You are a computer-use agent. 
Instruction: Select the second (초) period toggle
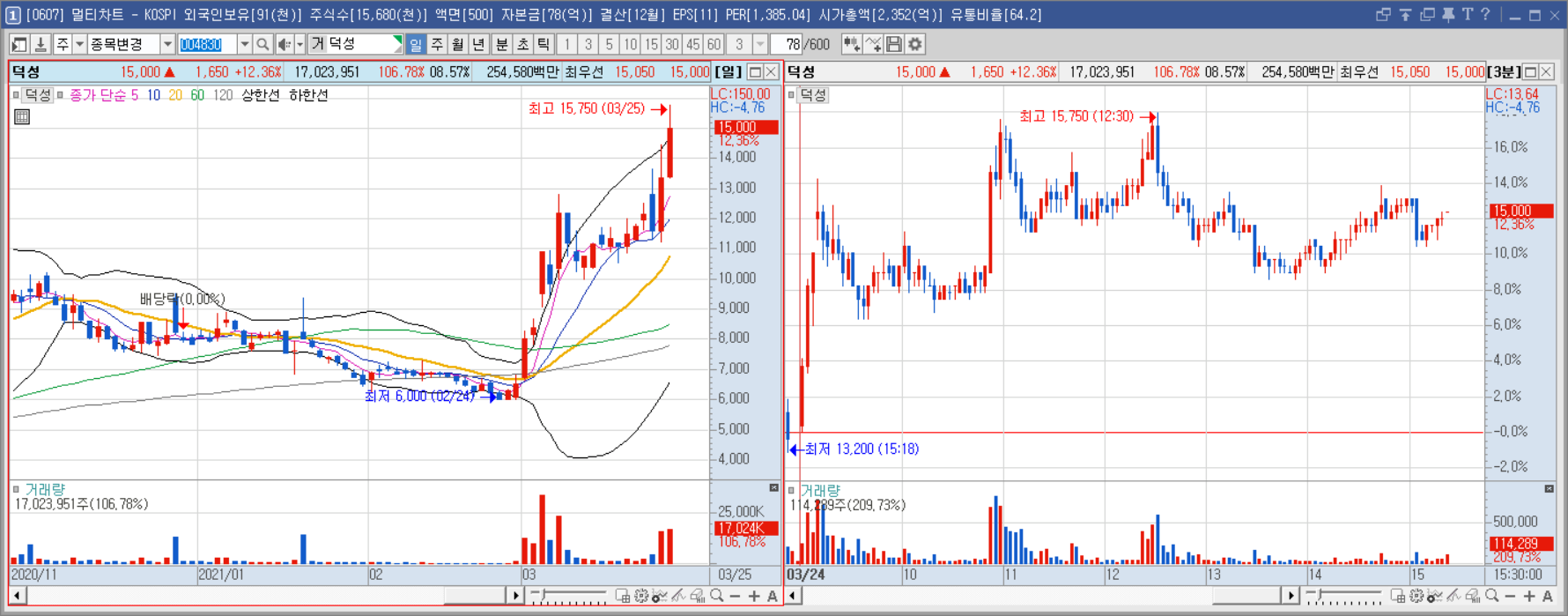click(x=523, y=44)
